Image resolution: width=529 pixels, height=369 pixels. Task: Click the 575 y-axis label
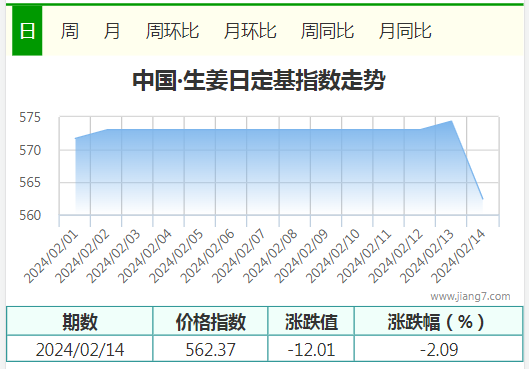click(30, 117)
